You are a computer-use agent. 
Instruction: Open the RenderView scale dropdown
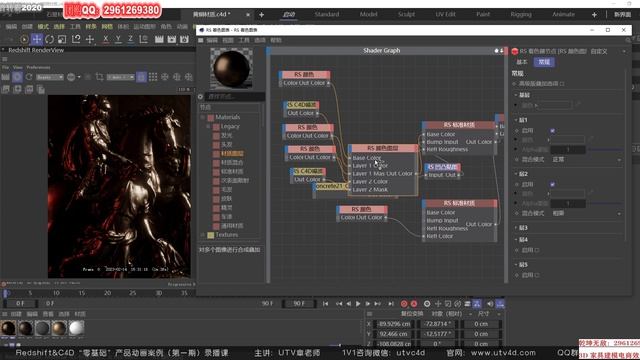point(120,77)
